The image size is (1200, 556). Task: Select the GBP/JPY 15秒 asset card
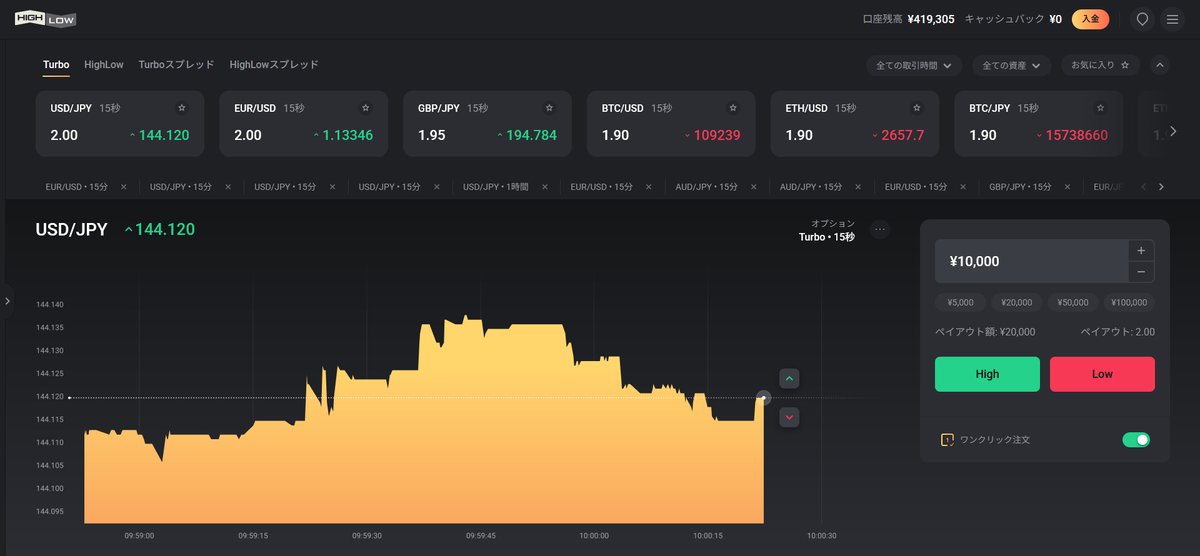pyautogui.click(x=487, y=124)
